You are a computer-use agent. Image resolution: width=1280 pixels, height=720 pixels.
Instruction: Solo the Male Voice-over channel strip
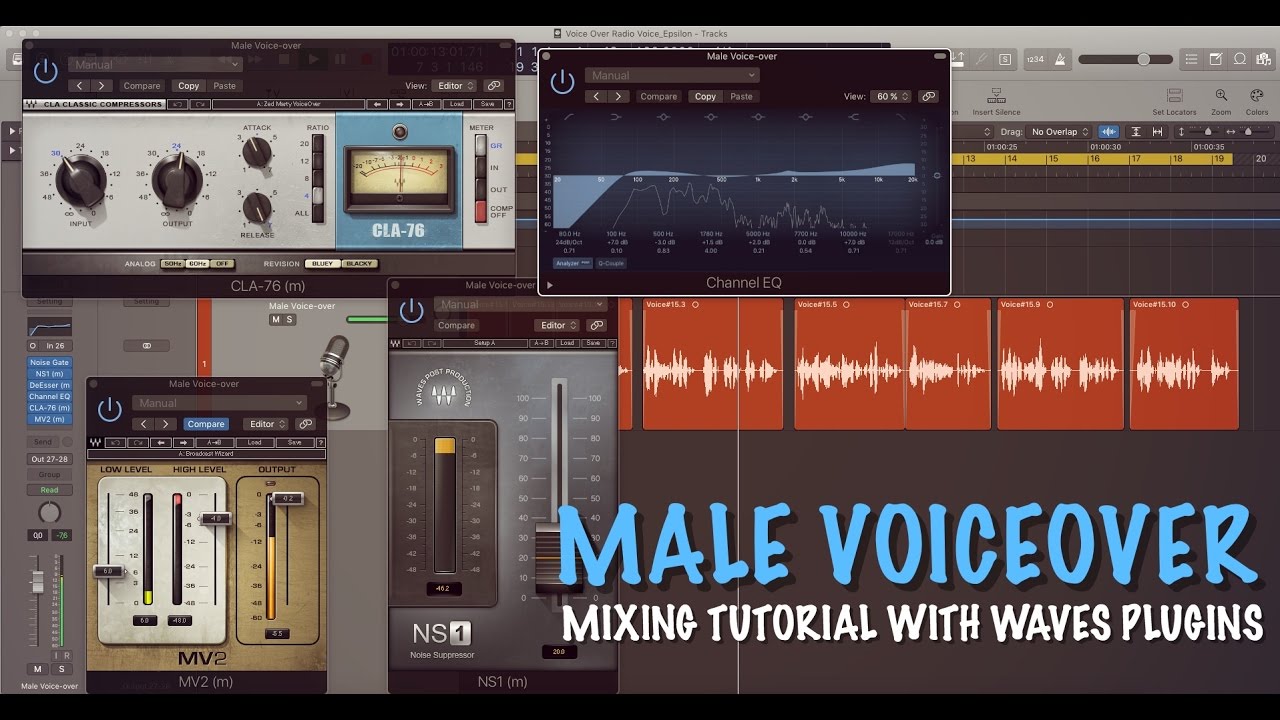(x=60, y=669)
